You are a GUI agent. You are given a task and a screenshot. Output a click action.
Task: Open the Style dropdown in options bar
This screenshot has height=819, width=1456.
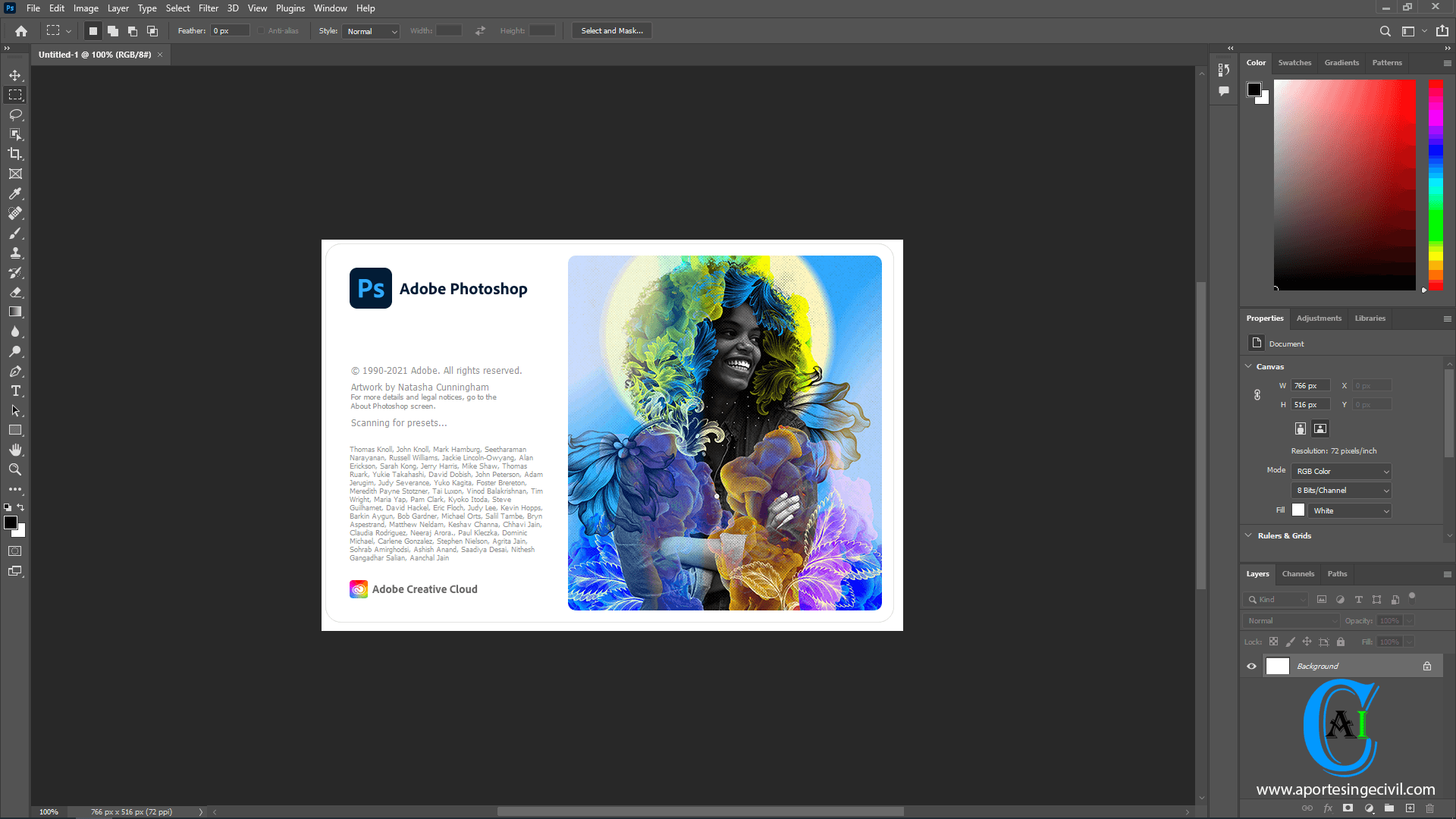[x=370, y=30]
